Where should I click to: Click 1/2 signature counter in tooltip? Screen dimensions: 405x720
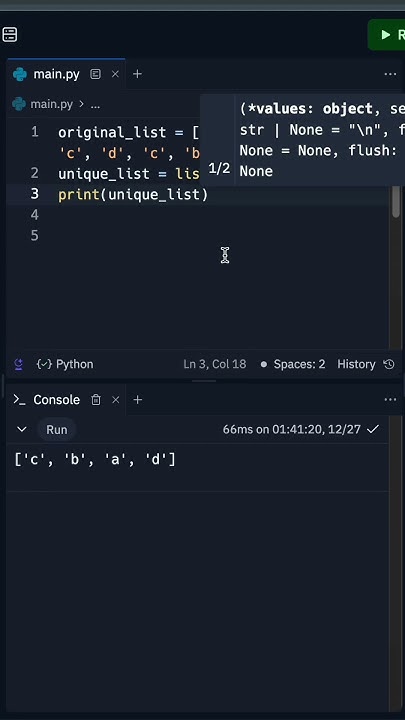coord(219,169)
